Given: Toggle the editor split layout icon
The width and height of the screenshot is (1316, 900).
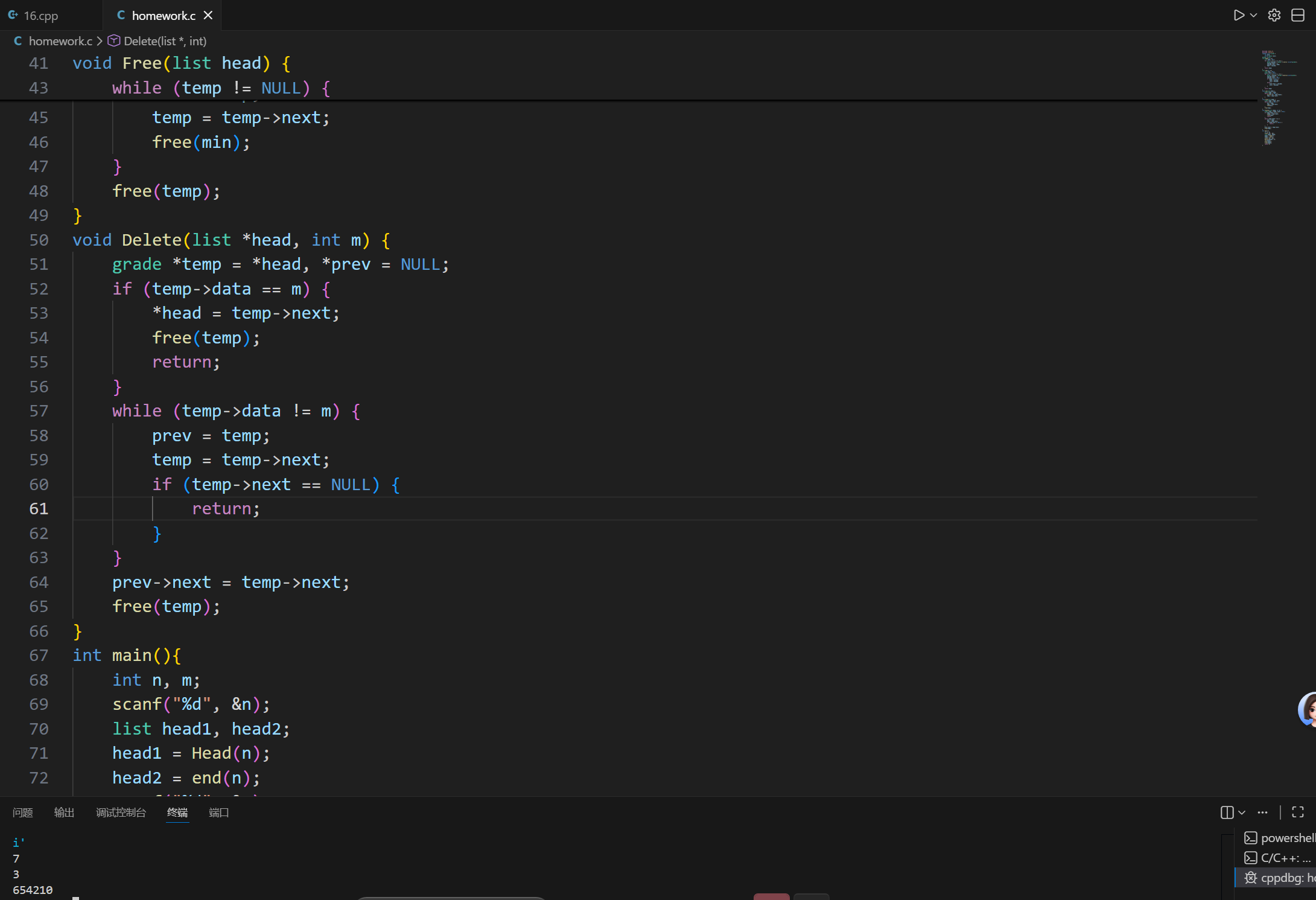Looking at the screenshot, I should click(1298, 15).
